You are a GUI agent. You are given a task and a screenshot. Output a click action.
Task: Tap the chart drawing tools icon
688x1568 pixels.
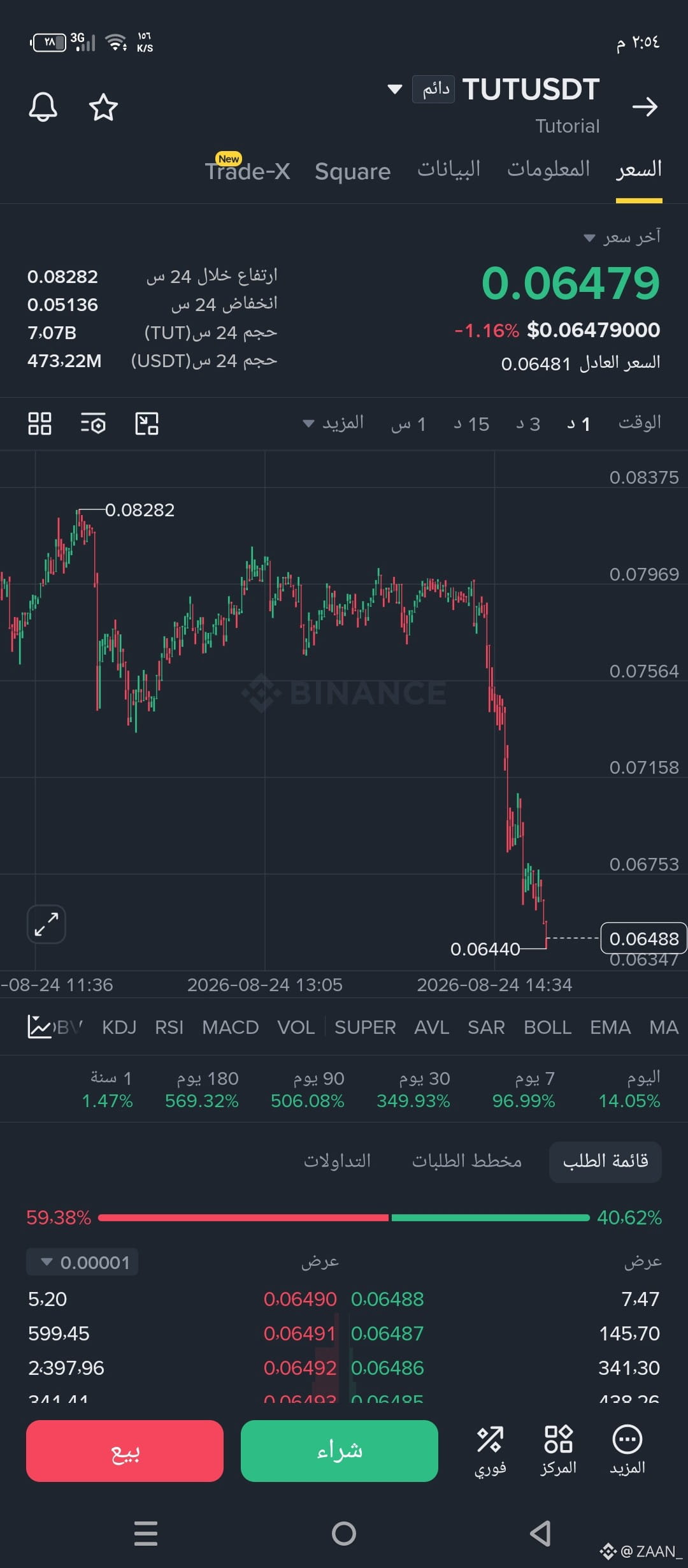[x=147, y=423]
